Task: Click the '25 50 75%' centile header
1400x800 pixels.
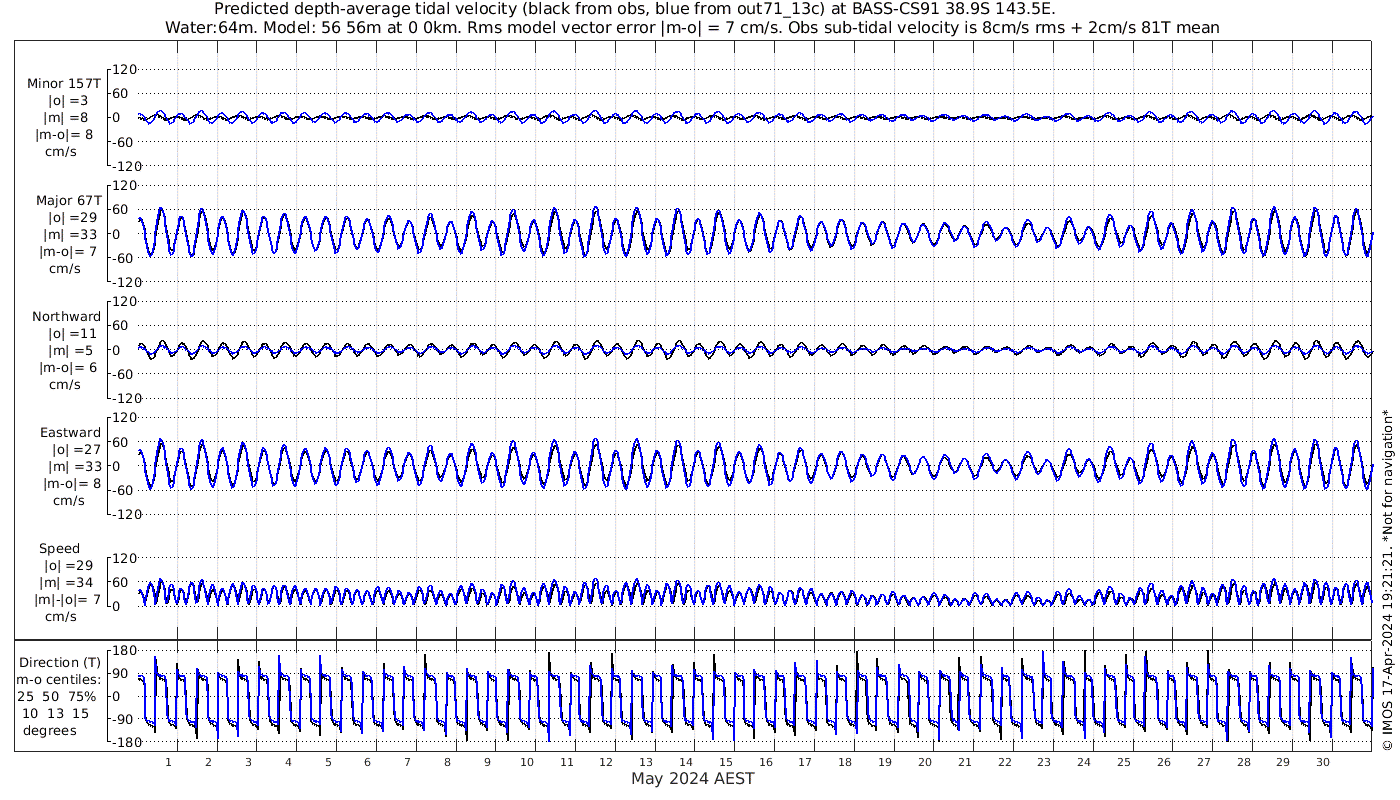Action: click(57, 696)
